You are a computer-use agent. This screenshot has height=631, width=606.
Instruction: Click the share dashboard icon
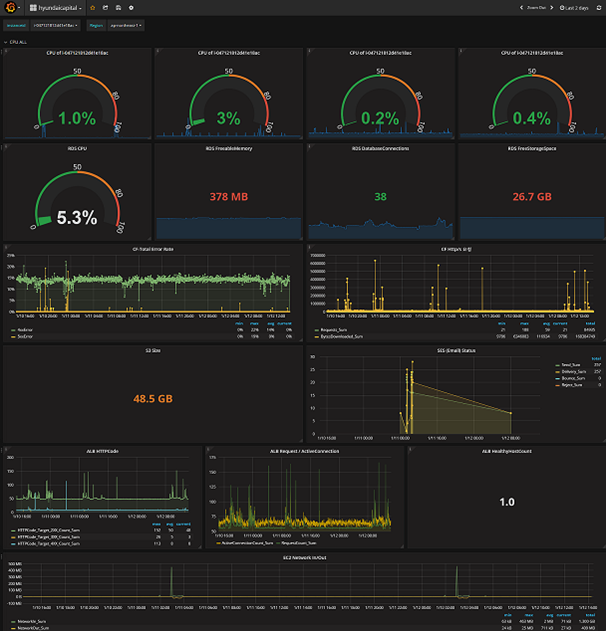(x=105, y=8)
